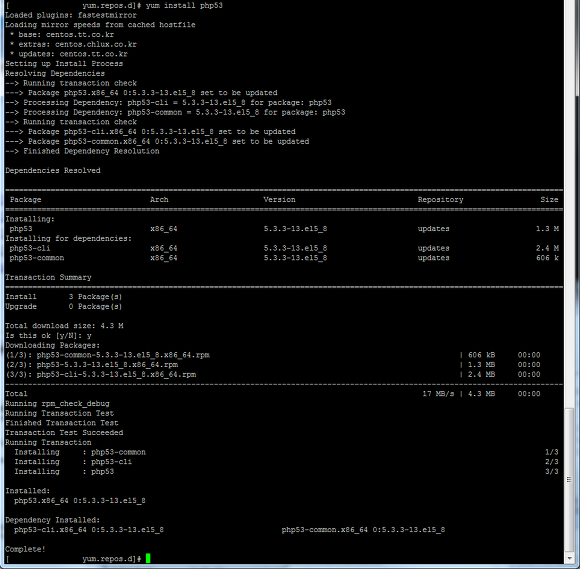Click 'Resolving Dependencies' line
This screenshot has width=580, height=569.
[55, 73]
